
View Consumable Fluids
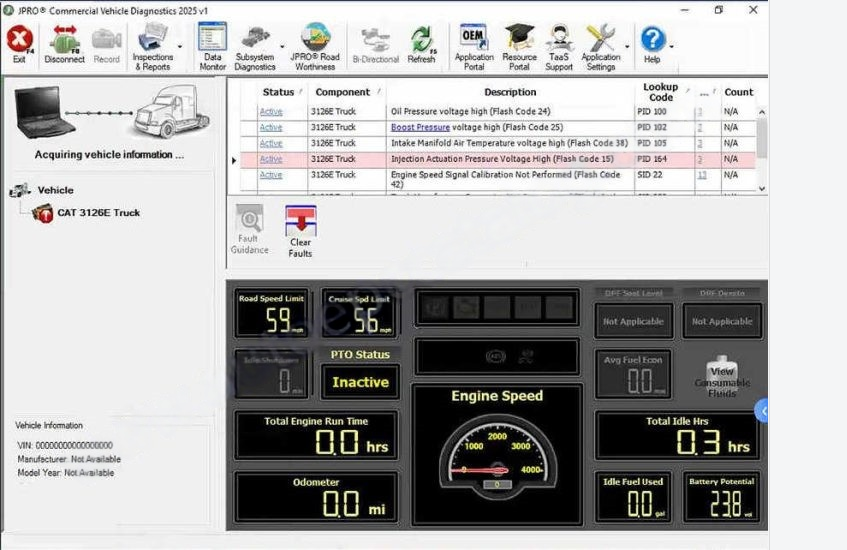click(x=722, y=377)
